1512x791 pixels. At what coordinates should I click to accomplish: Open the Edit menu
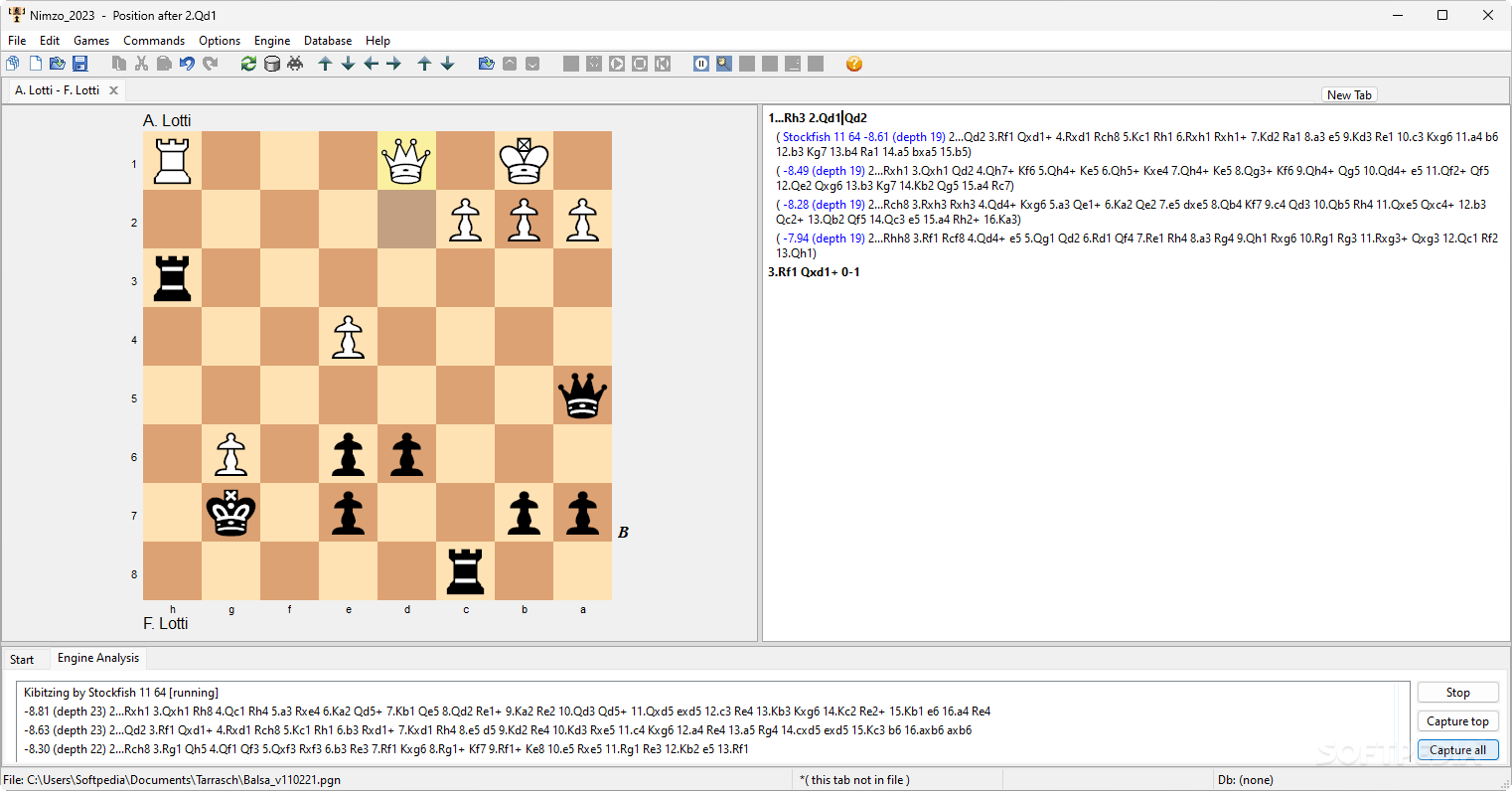[50, 41]
